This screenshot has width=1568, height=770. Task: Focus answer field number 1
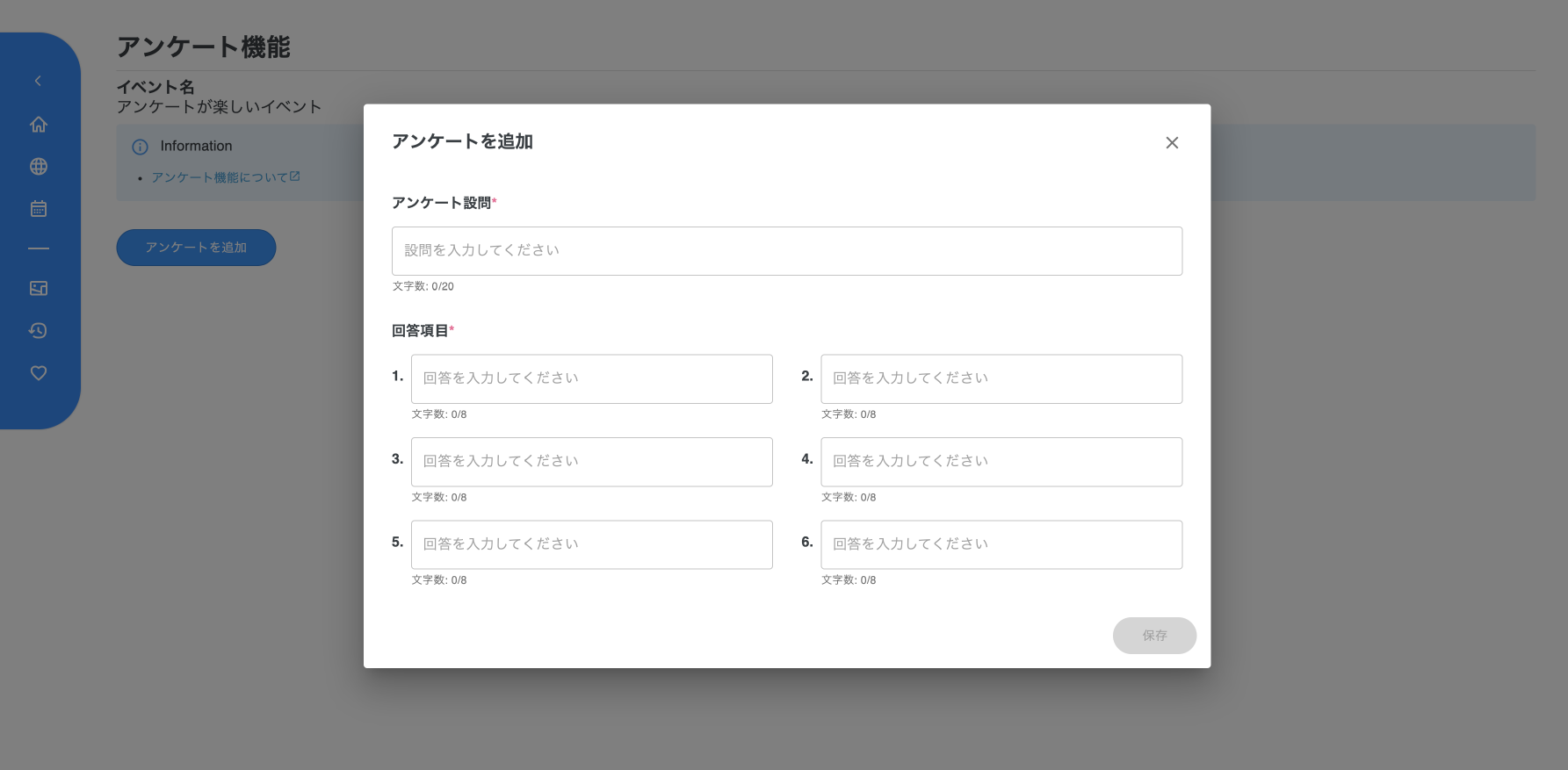coord(591,379)
